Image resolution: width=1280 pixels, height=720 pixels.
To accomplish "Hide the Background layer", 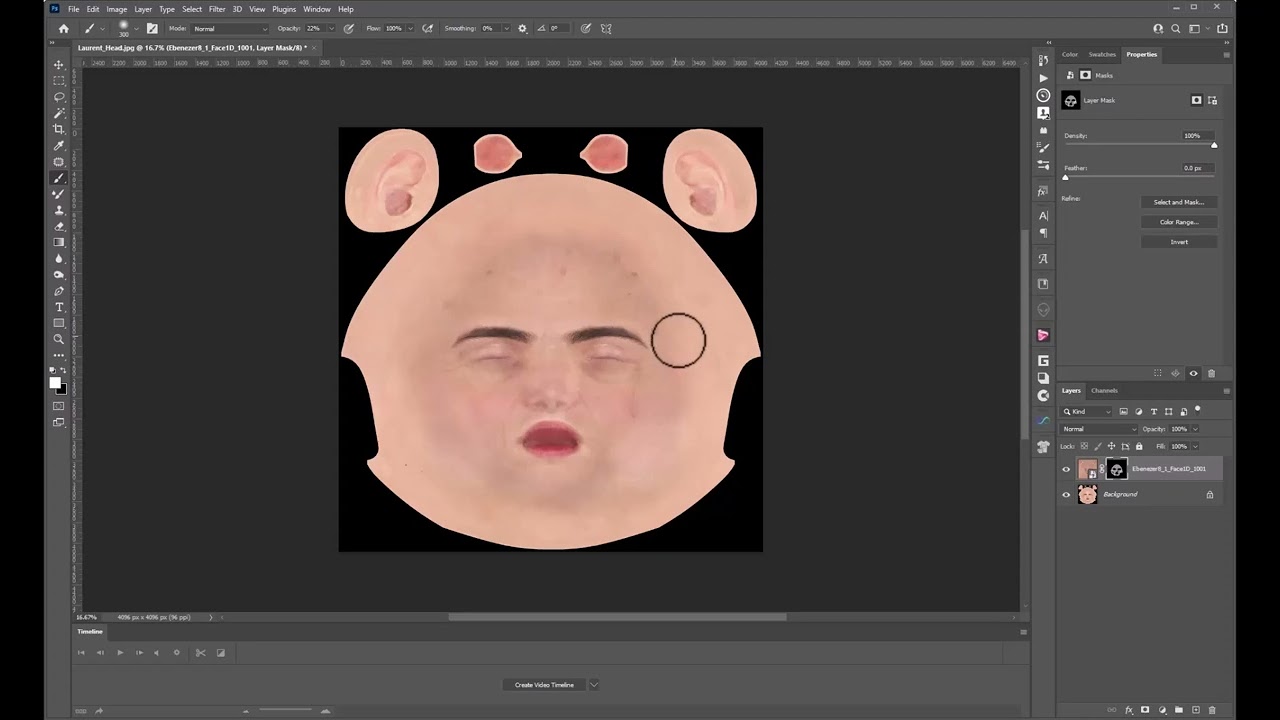I will (x=1066, y=494).
